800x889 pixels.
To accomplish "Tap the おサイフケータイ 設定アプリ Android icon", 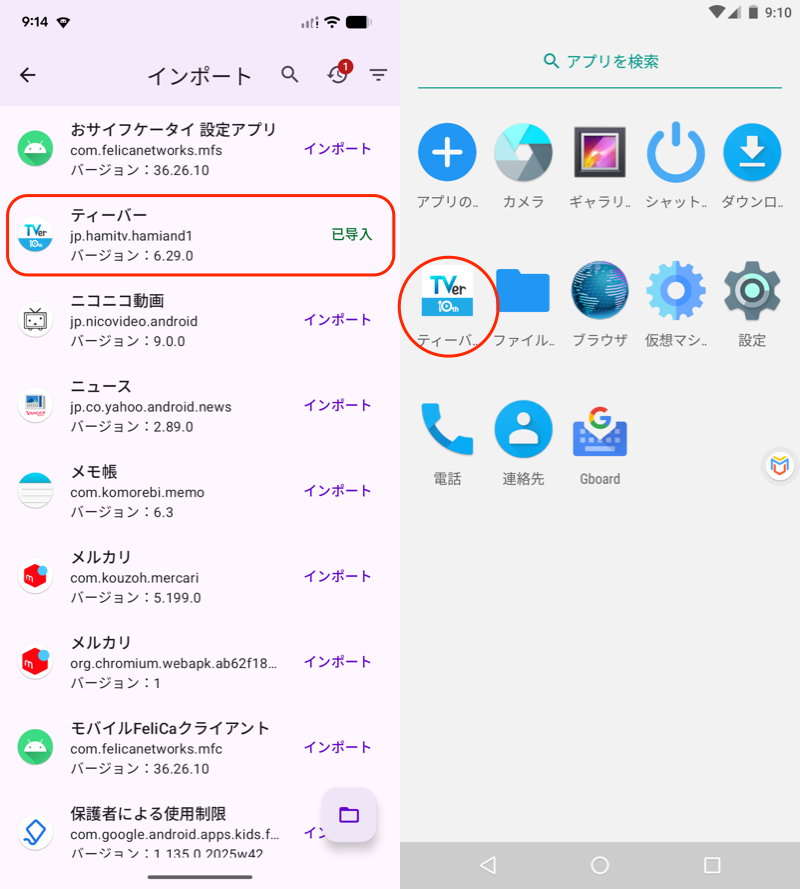I will point(35,149).
